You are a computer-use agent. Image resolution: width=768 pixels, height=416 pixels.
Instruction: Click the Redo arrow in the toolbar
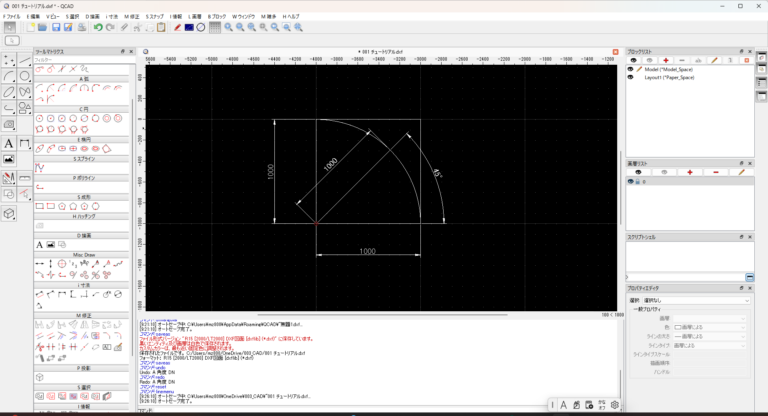point(112,28)
